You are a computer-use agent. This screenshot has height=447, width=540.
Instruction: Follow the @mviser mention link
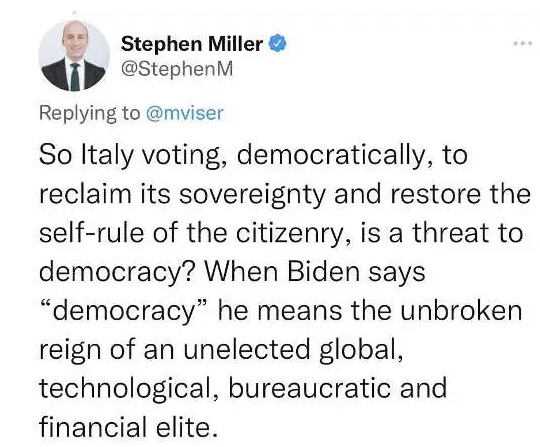(x=185, y=113)
